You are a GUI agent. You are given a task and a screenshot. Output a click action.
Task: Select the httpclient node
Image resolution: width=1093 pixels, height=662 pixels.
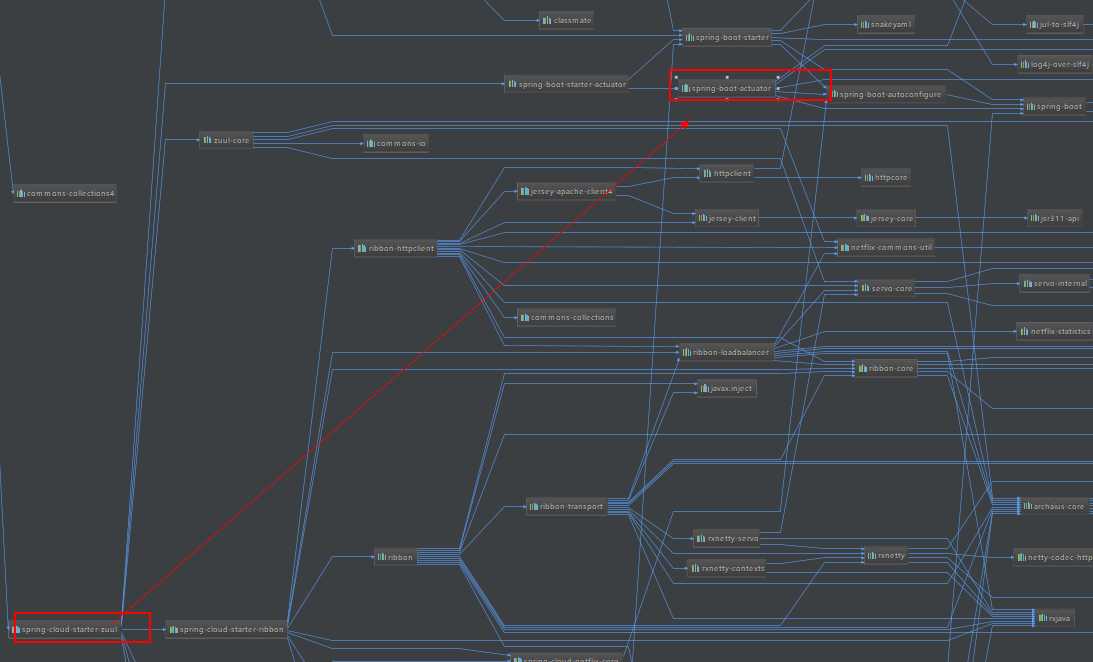point(726,174)
